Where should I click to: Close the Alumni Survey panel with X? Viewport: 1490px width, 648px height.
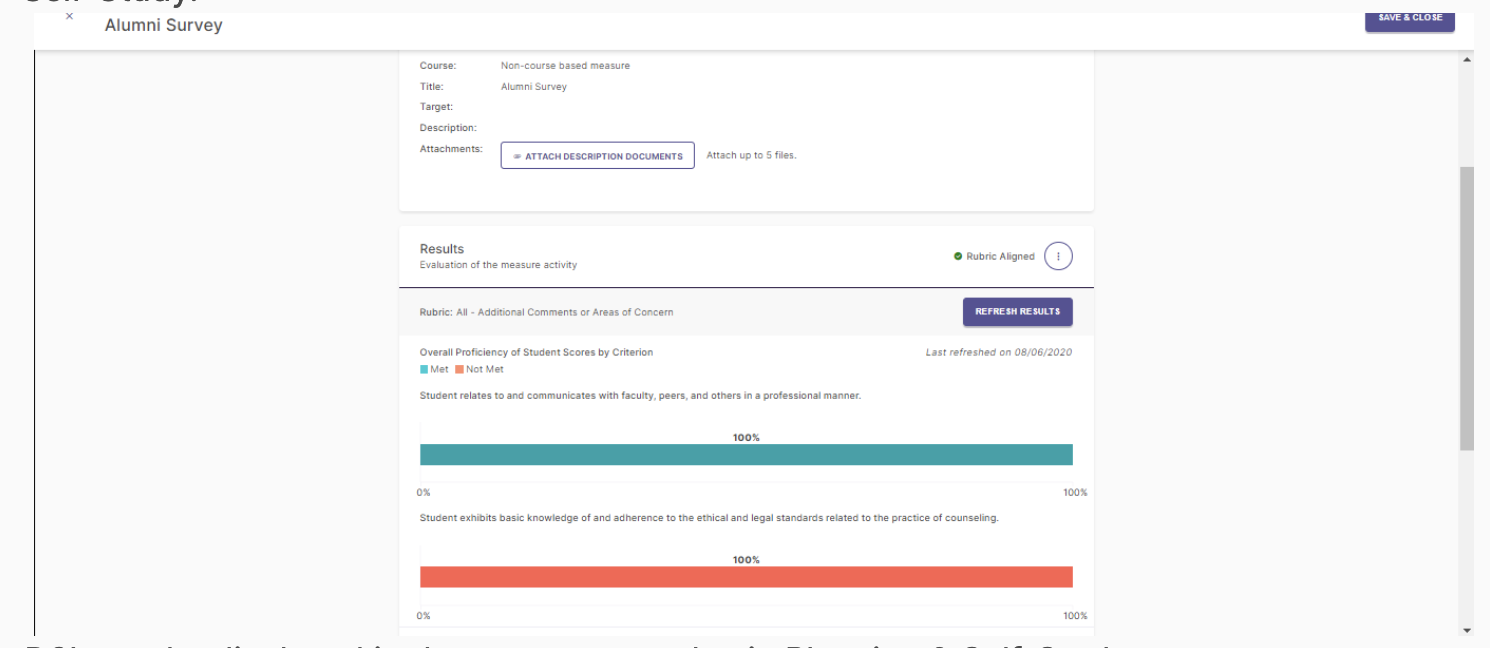tap(69, 17)
